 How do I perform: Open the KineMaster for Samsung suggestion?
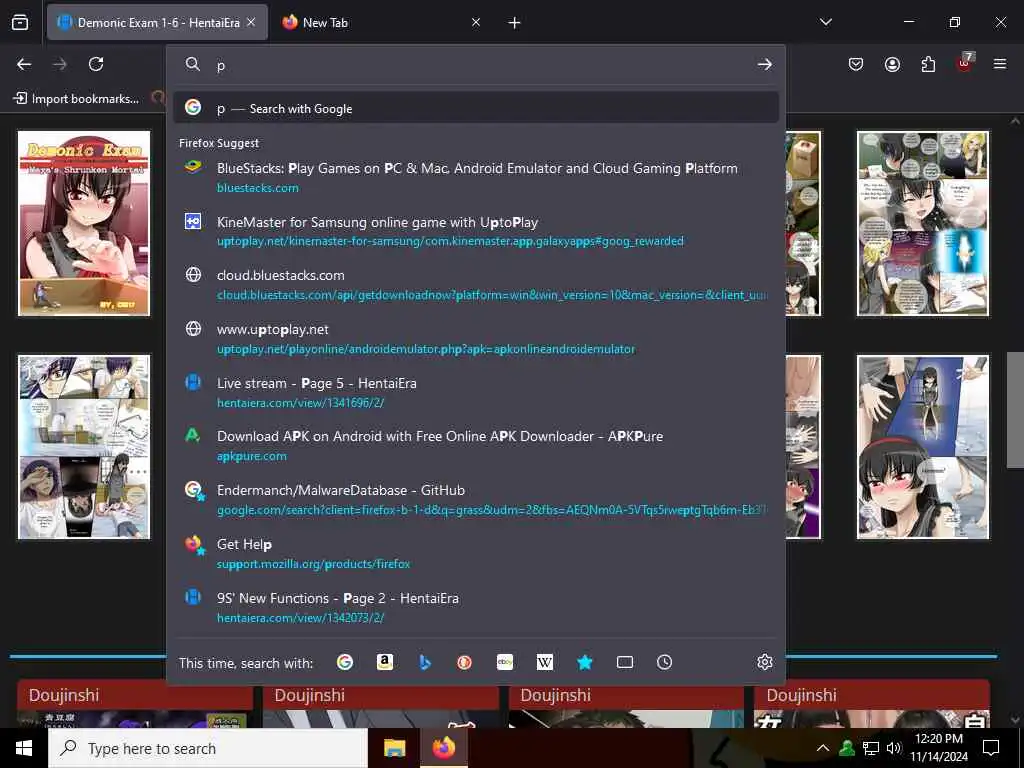pos(476,231)
